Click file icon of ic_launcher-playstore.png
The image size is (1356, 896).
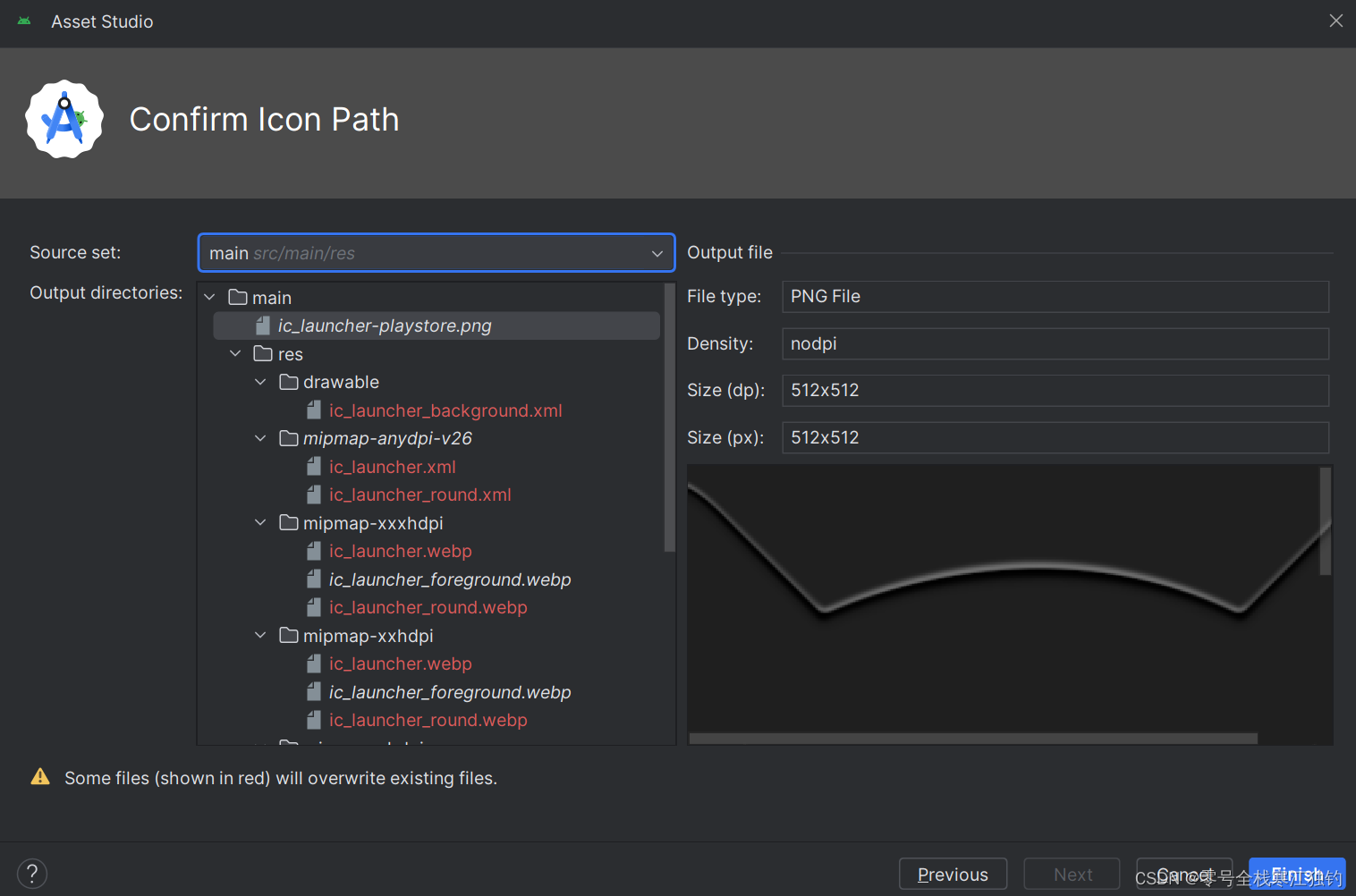pos(263,325)
